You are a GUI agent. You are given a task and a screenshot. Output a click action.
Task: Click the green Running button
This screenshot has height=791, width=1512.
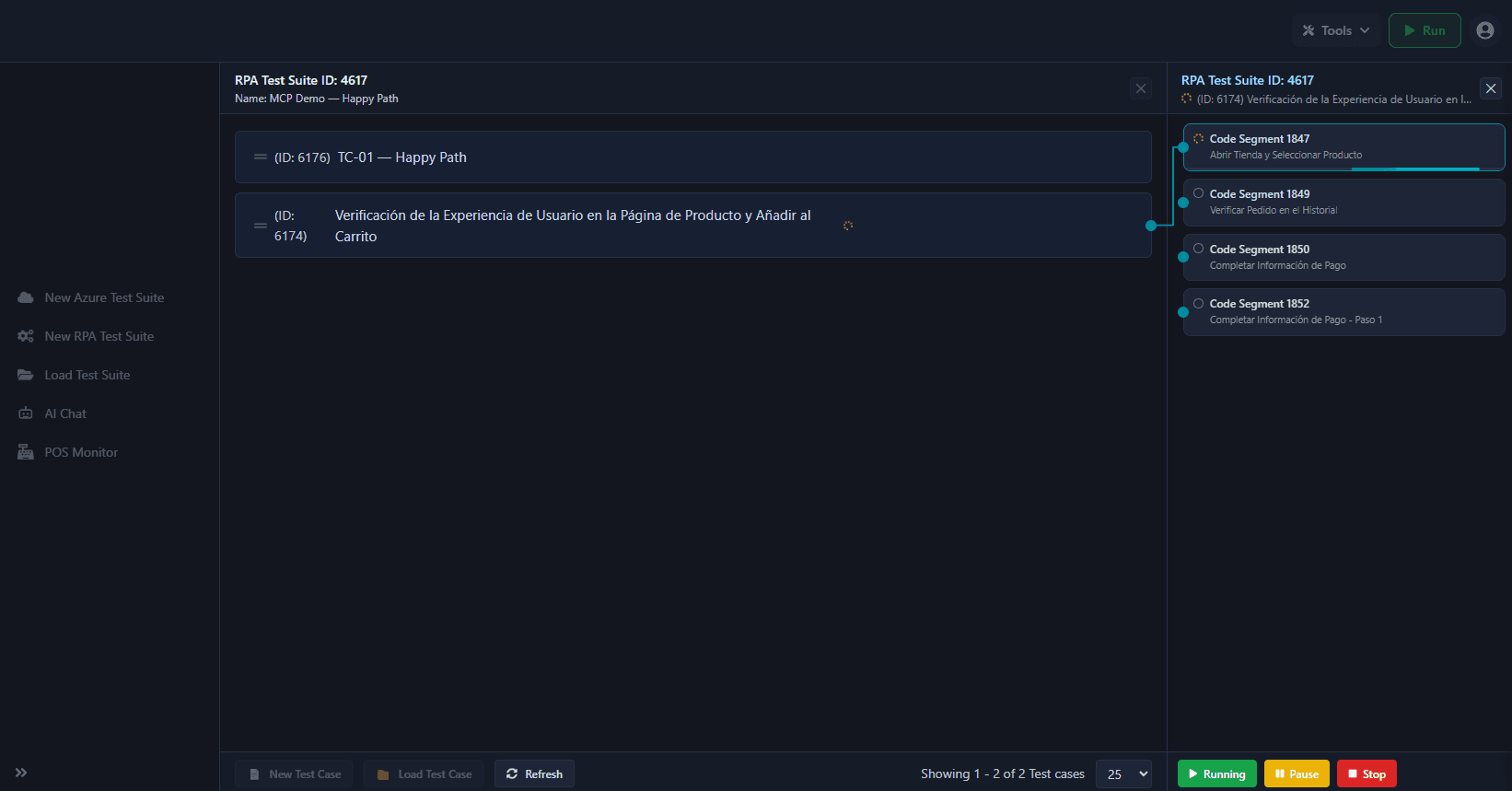click(x=1216, y=774)
